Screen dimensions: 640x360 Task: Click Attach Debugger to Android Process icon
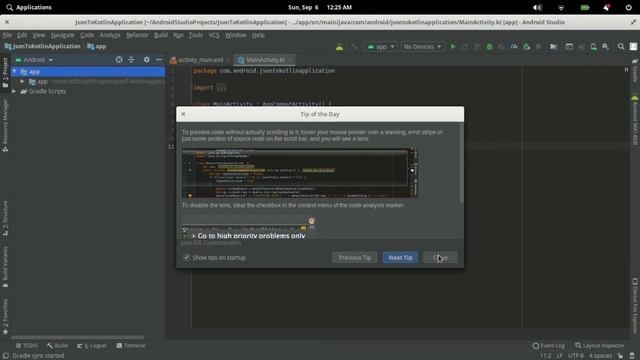pos(527,47)
